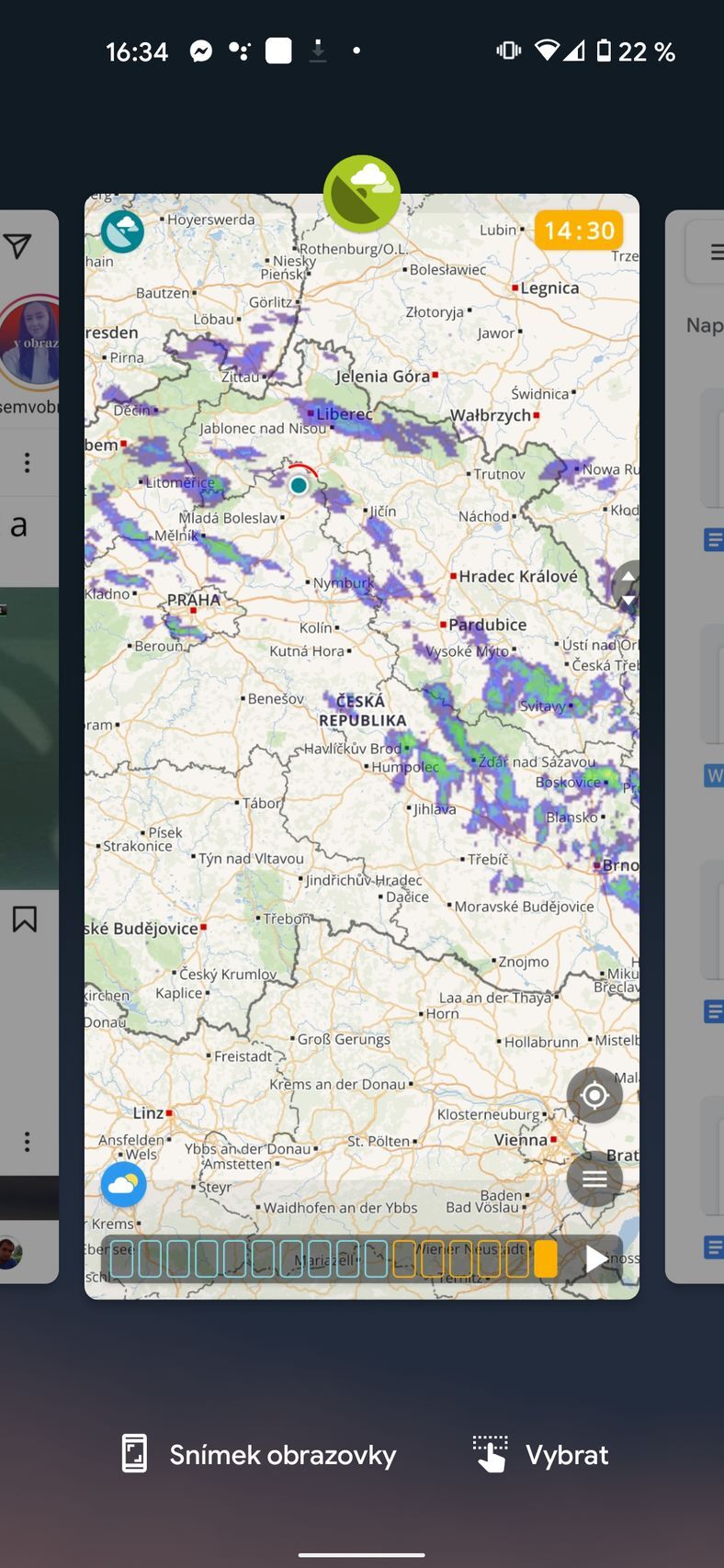Open the map hamburger menu button
724x1568 pixels.
click(594, 1179)
